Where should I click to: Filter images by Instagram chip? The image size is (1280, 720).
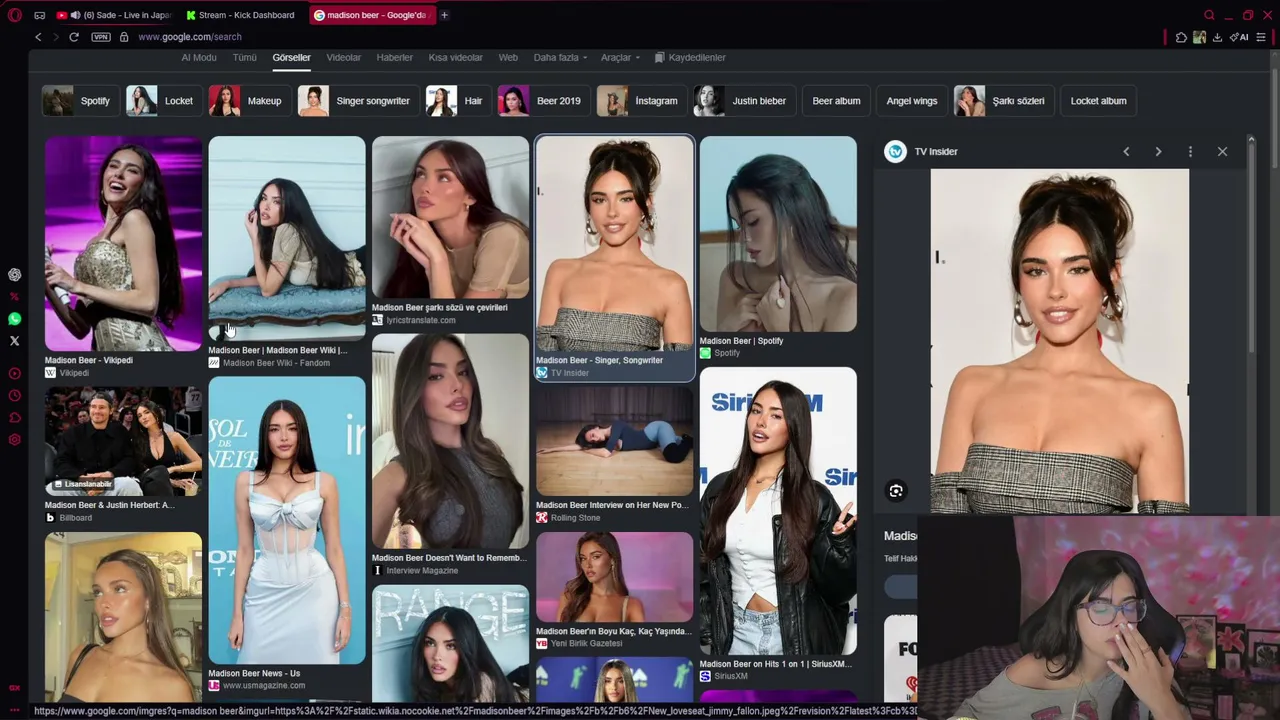tap(640, 101)
